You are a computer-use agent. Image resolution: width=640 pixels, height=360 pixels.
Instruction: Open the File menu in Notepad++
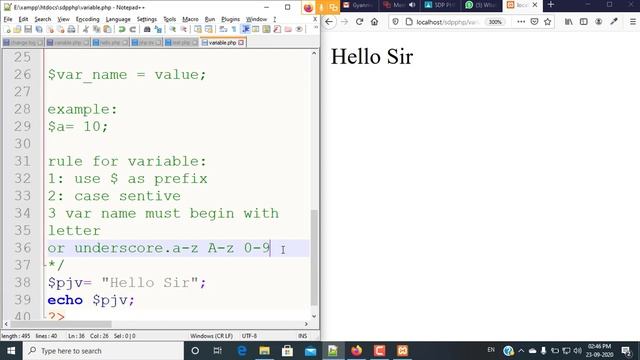point(8,19)
